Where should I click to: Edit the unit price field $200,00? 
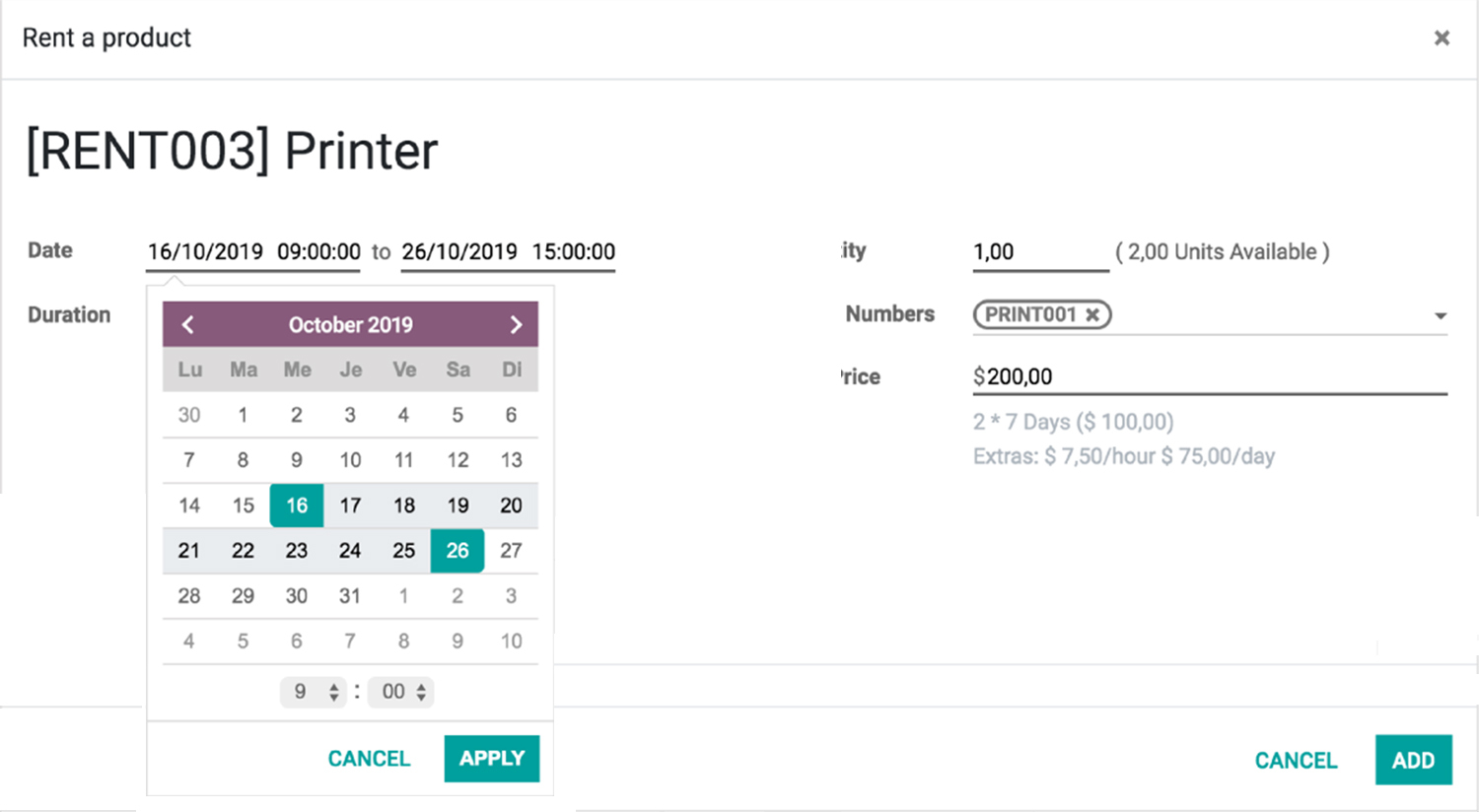click(1209, 376)
